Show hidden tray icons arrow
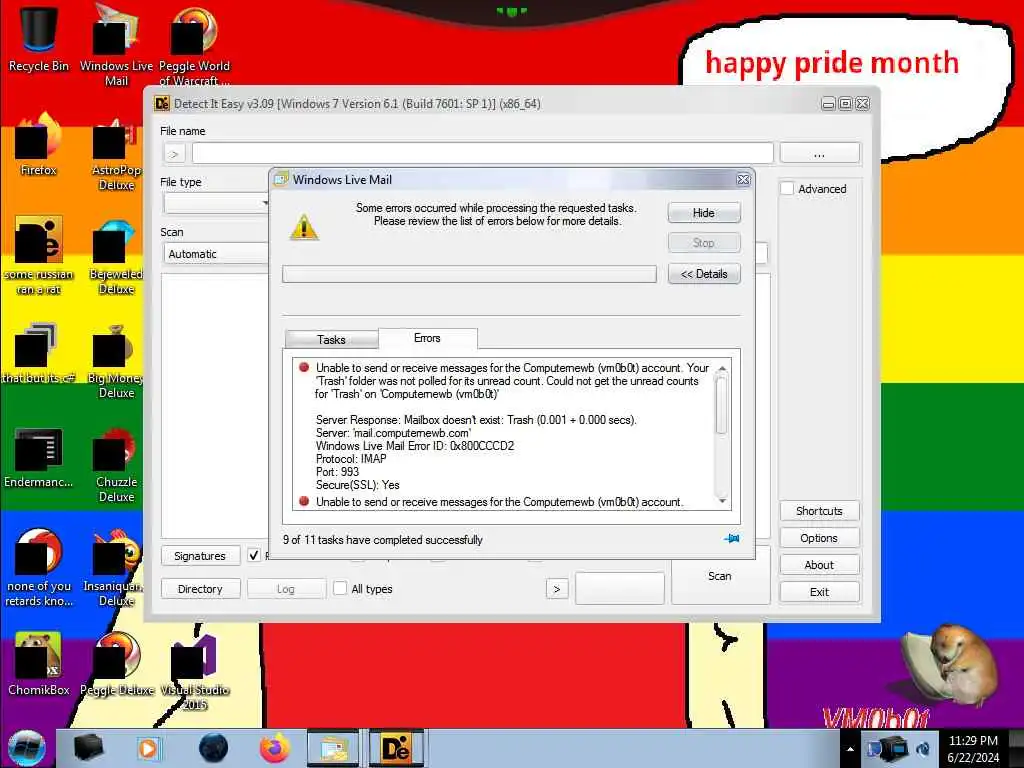 point(850,749)
